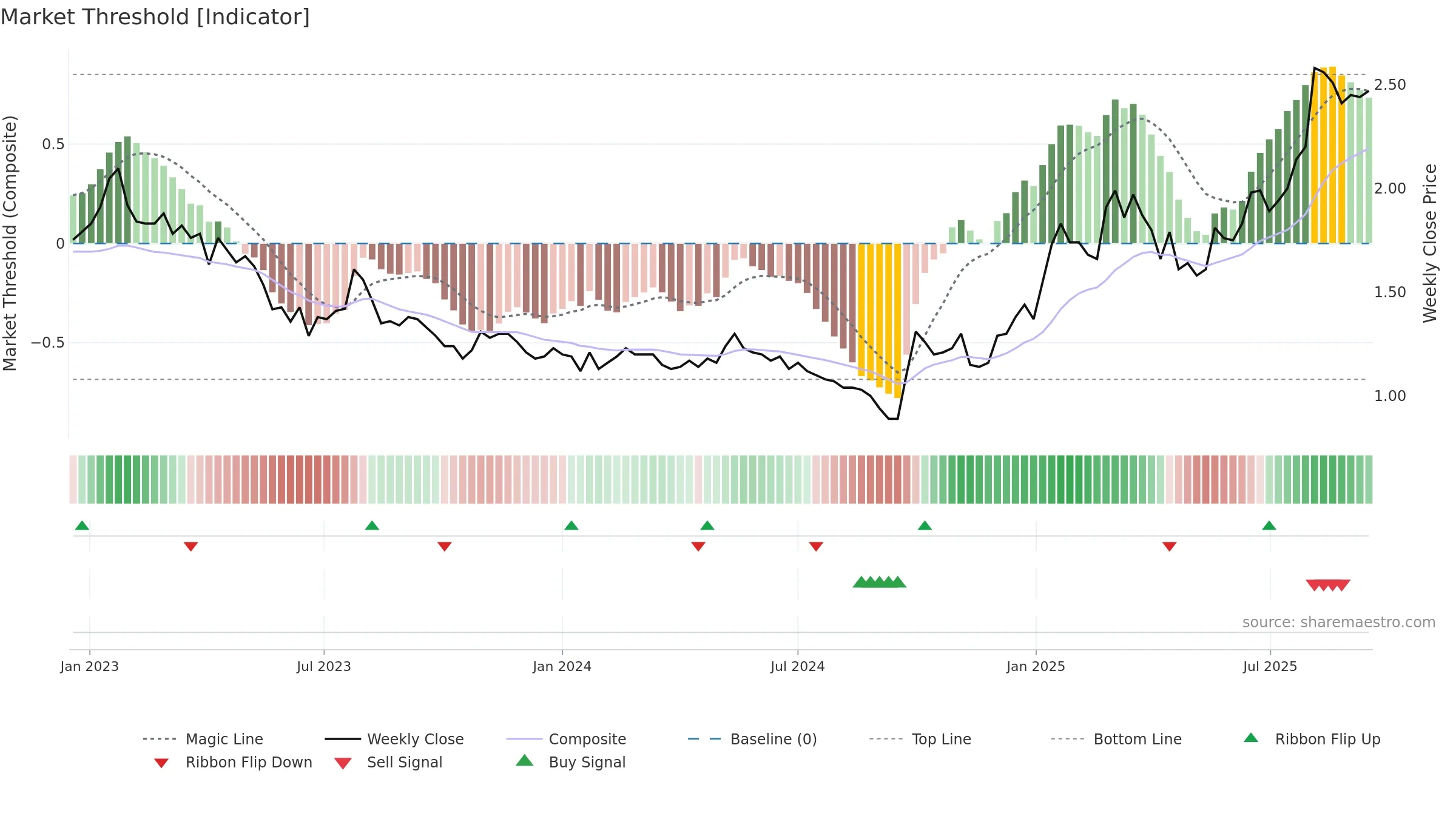The image size is (1456, 819).
Task: Click the green Buy Signal legend triangle
Action: (x=524, y=760)
